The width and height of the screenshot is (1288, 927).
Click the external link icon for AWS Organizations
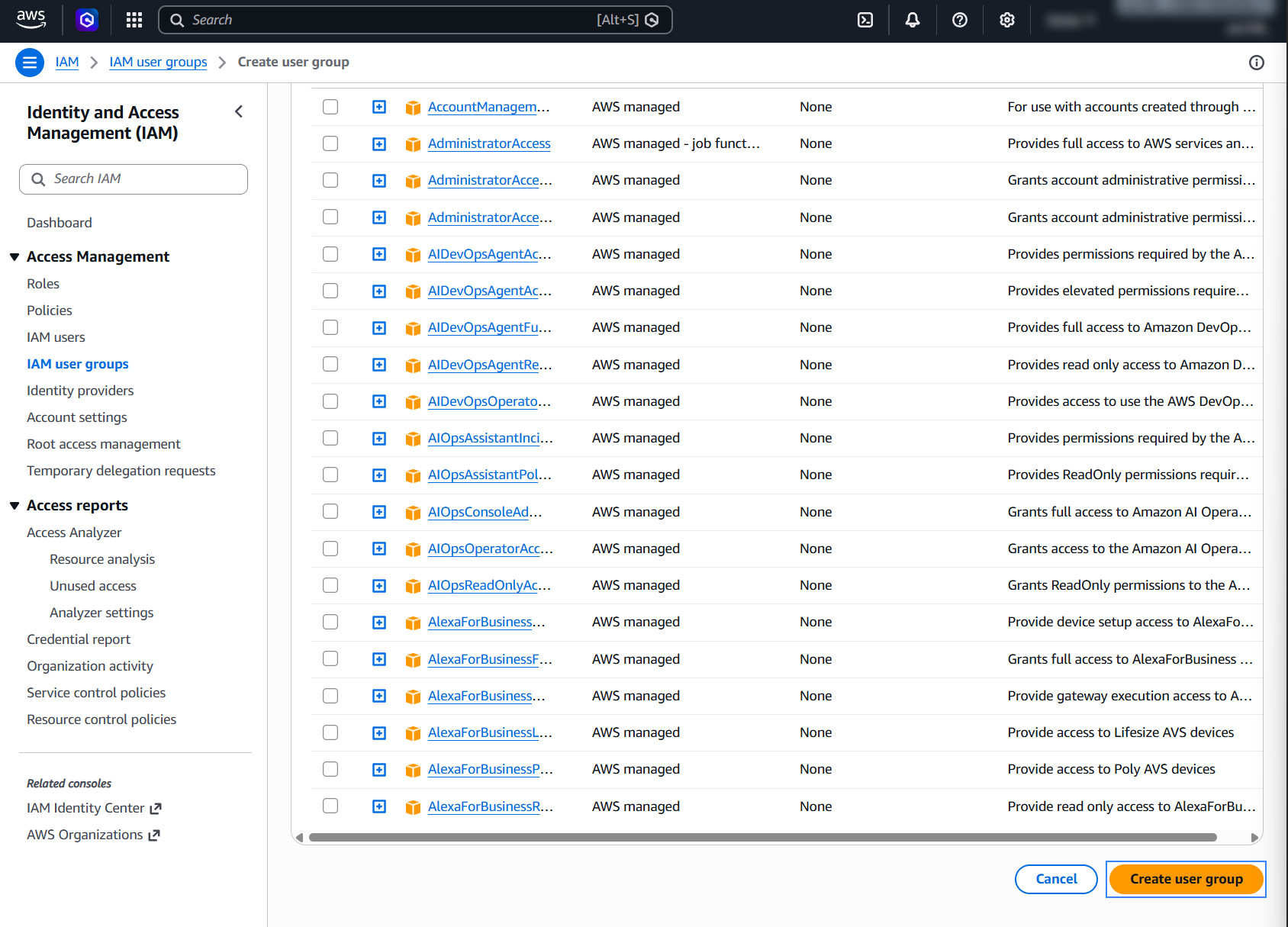pos(154,835)
